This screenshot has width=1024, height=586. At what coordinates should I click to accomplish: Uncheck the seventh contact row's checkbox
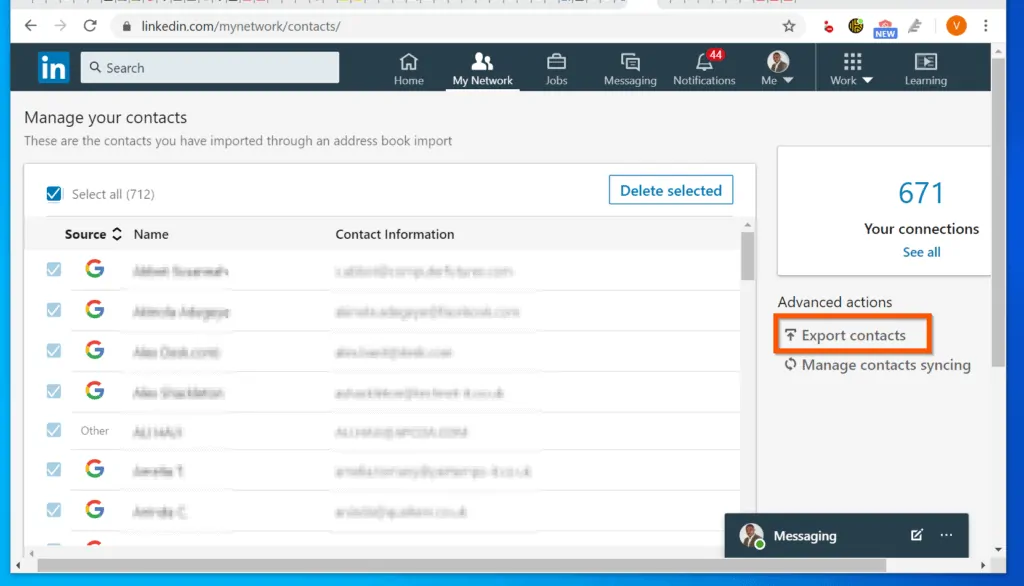[x=54, y=510]
